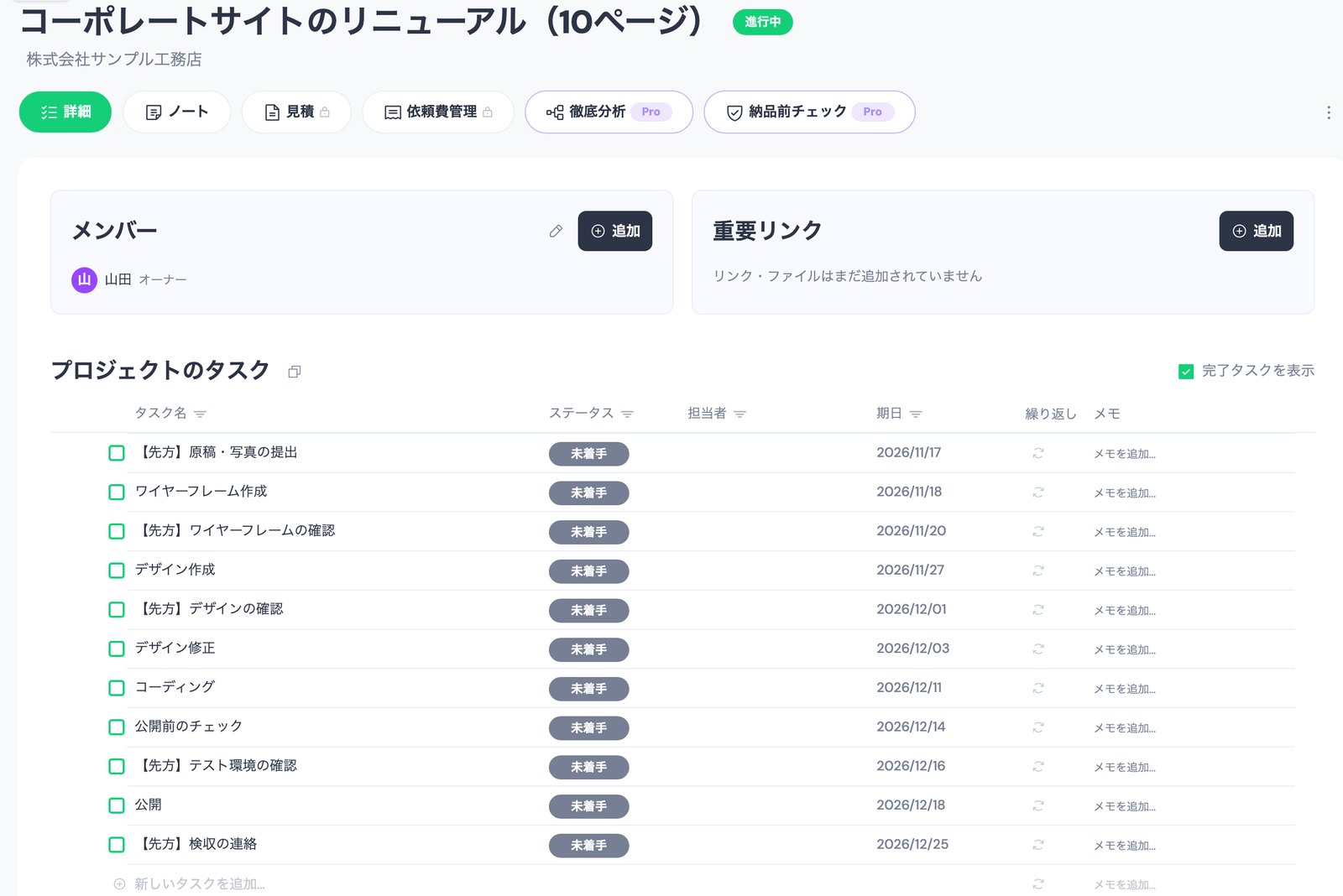Open the 期日 column filter
1343x896 pixels.
tap(916, 414)
